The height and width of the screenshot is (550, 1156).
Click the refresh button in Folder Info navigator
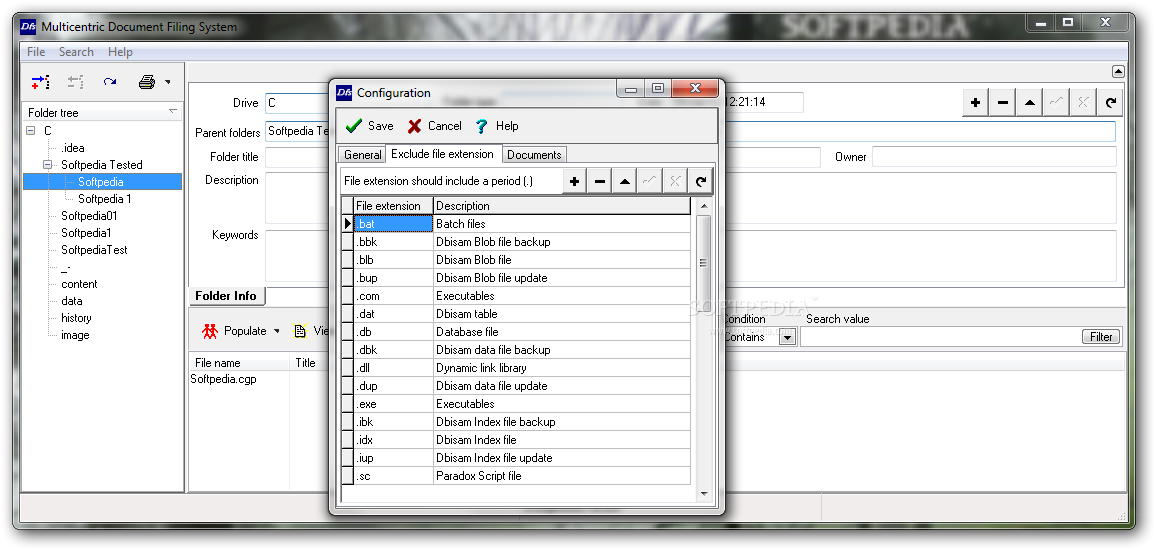coord(1110,102)
